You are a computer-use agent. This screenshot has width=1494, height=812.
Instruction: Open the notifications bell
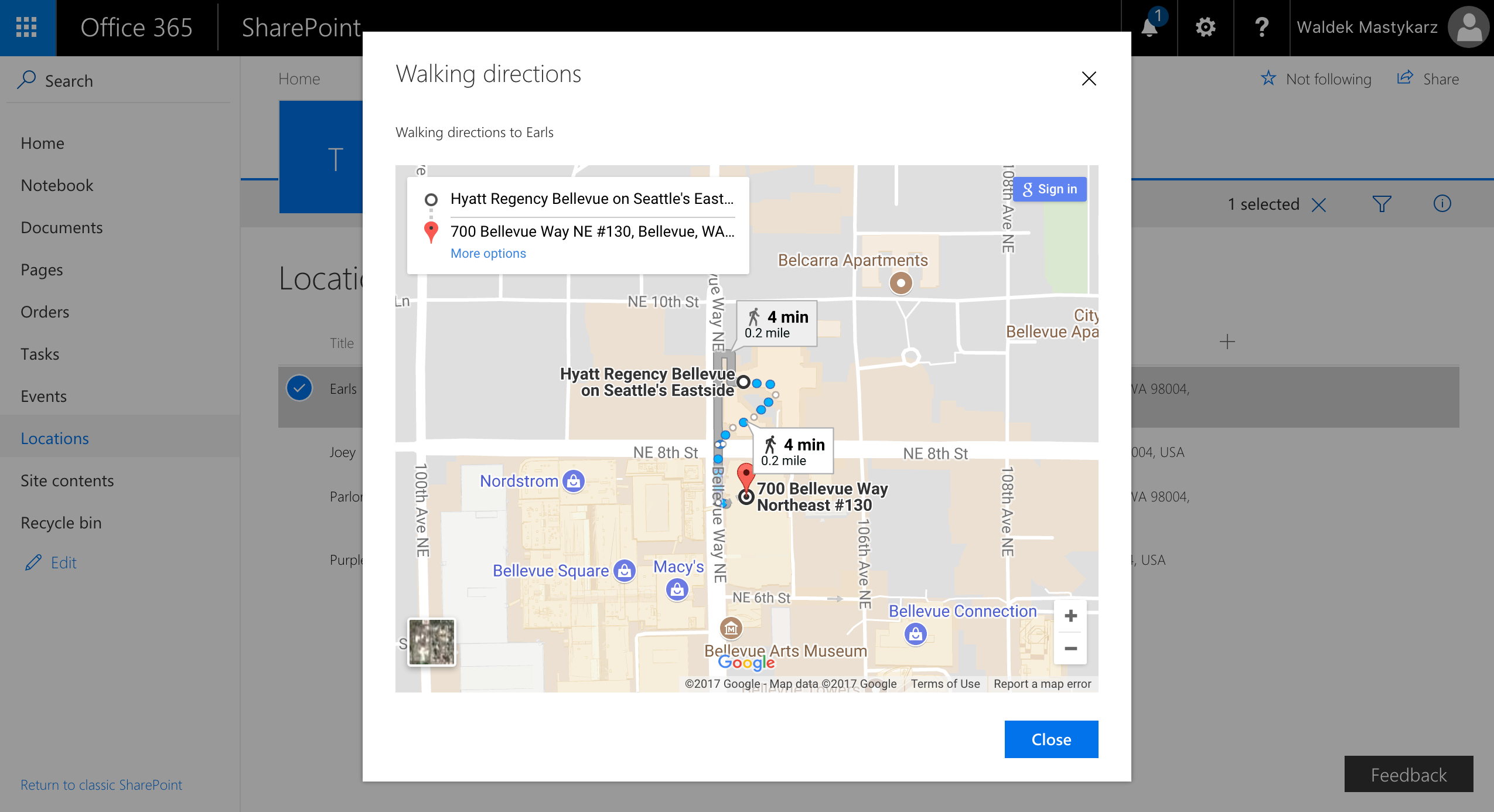pyautogui.click(x=1150, y=28)
